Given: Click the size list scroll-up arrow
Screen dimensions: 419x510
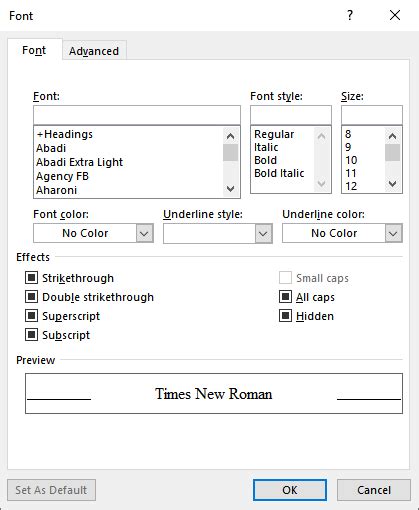Looking at the screenshot, I should pos(393,136).
